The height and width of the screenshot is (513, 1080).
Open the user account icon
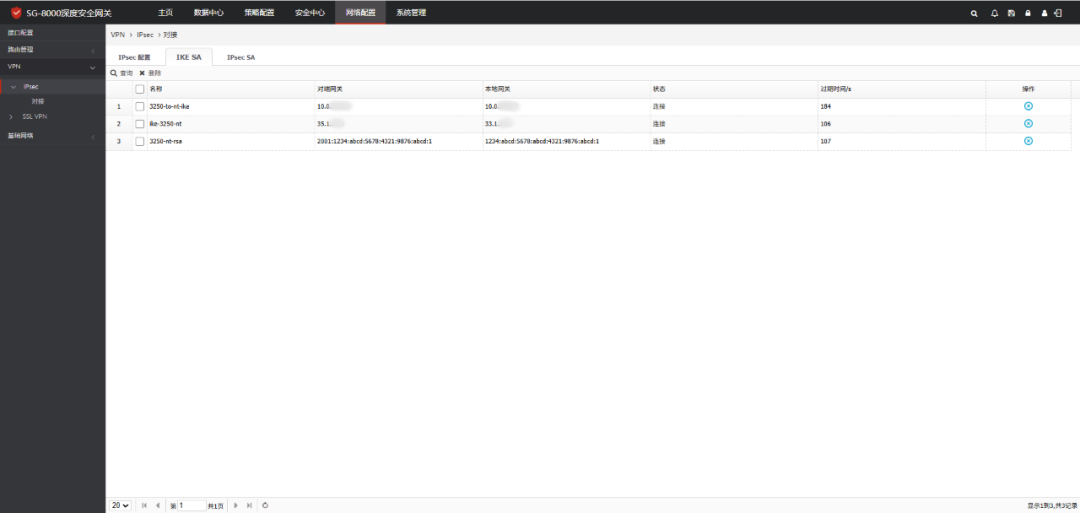tap(1044, 13)
